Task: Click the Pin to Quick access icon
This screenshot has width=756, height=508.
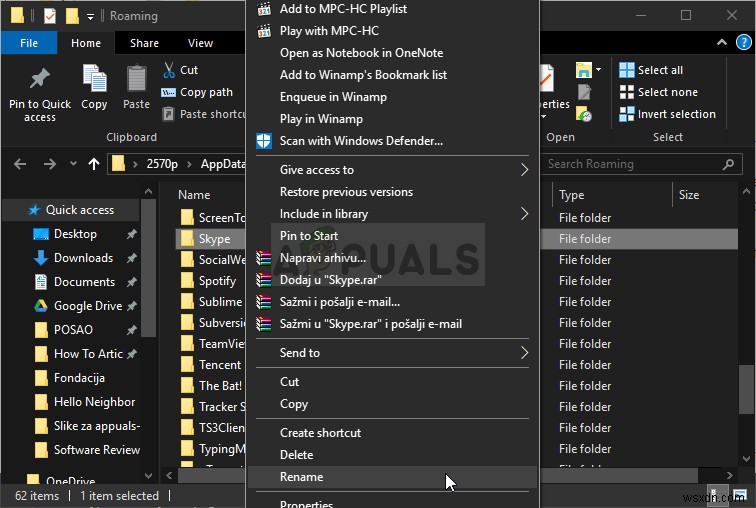Action: 39,79
